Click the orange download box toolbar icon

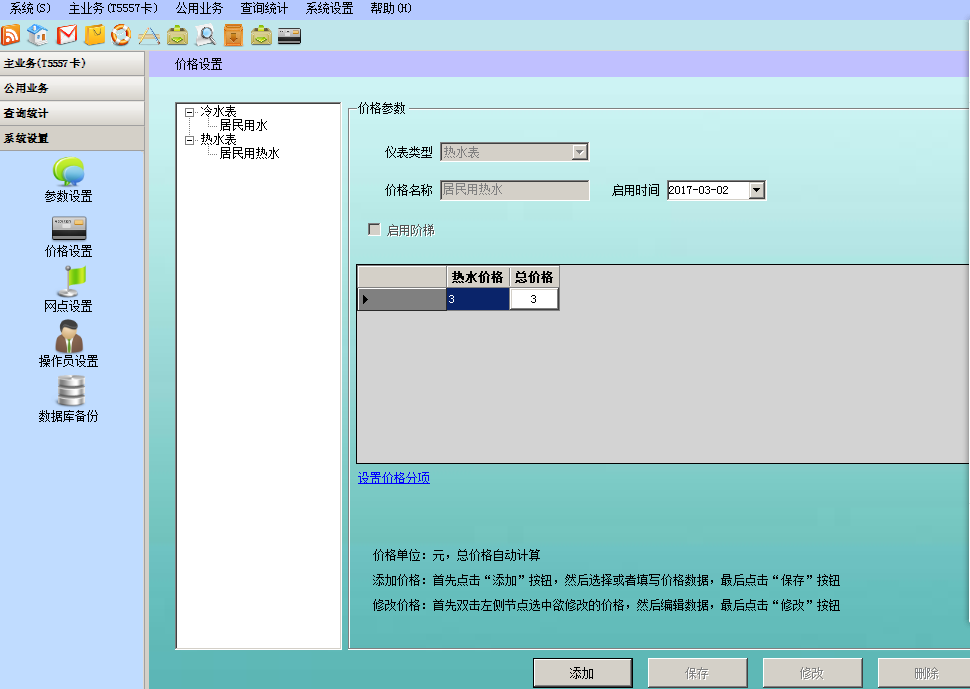(233, 35)
